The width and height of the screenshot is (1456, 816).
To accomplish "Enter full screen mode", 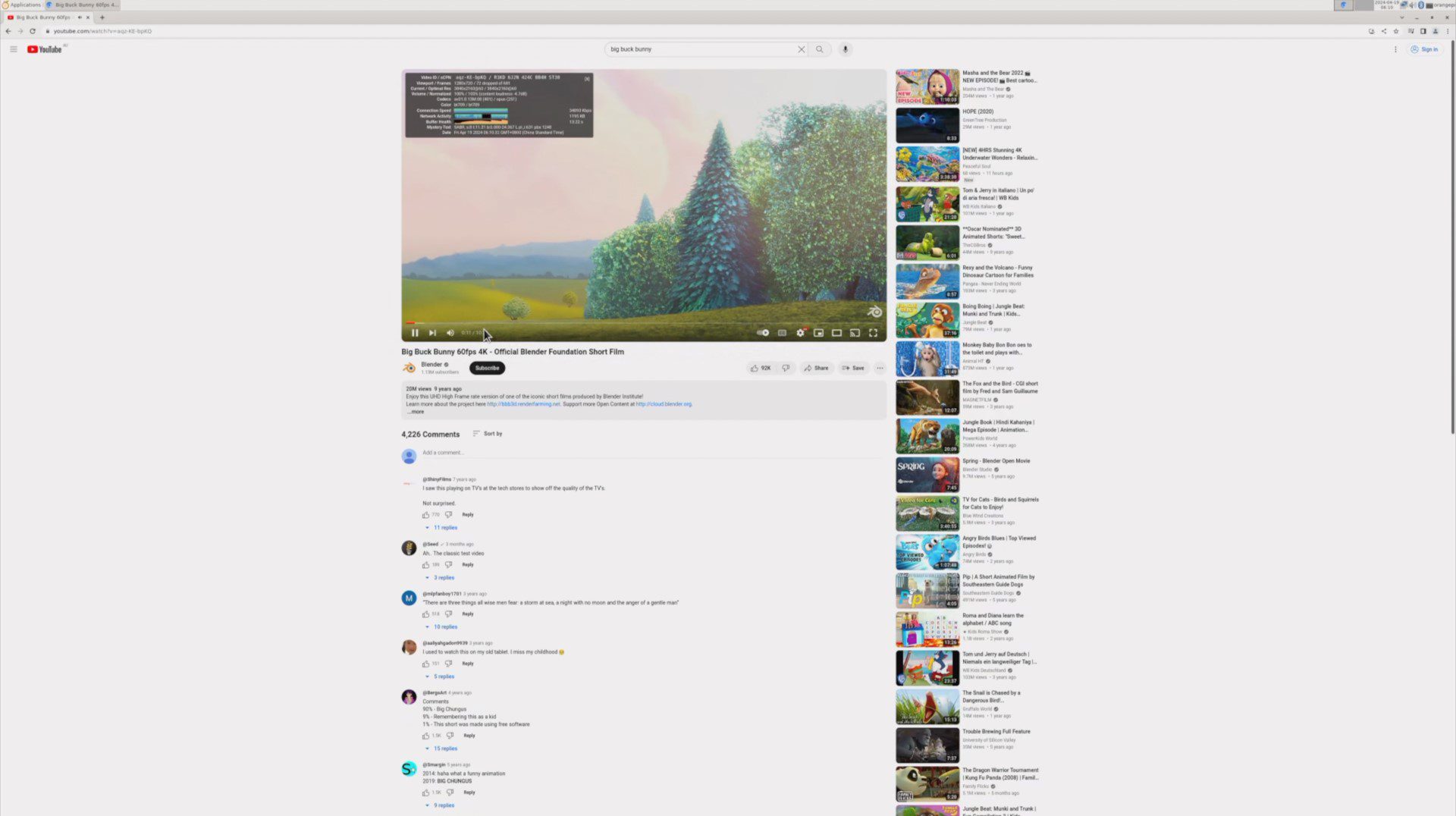I will (x=873, y=333).
